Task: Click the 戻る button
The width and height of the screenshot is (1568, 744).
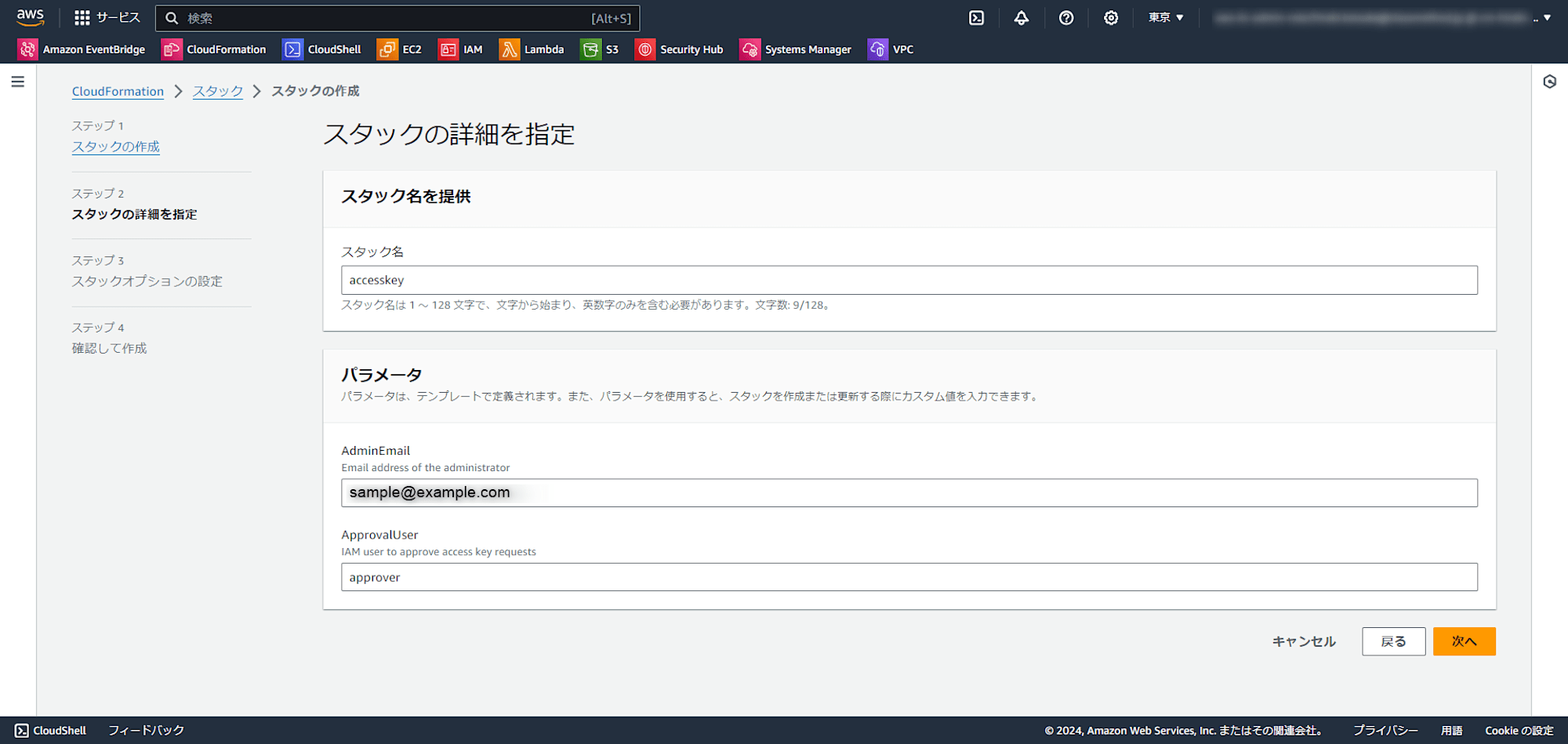Action: [1393, 641]
